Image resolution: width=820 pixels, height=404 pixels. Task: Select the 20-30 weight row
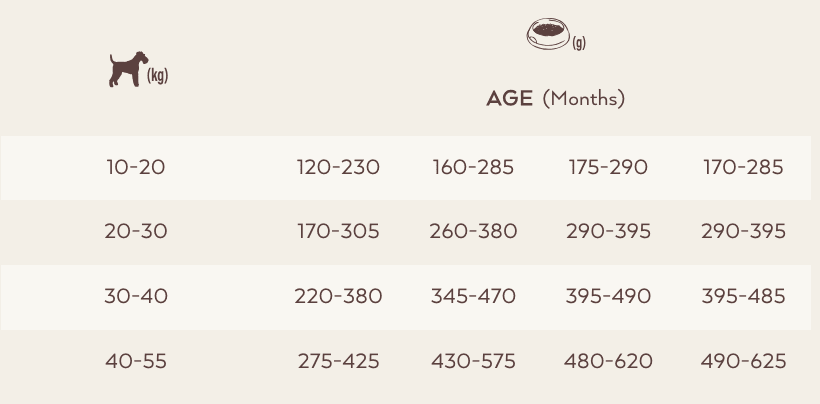406,232
